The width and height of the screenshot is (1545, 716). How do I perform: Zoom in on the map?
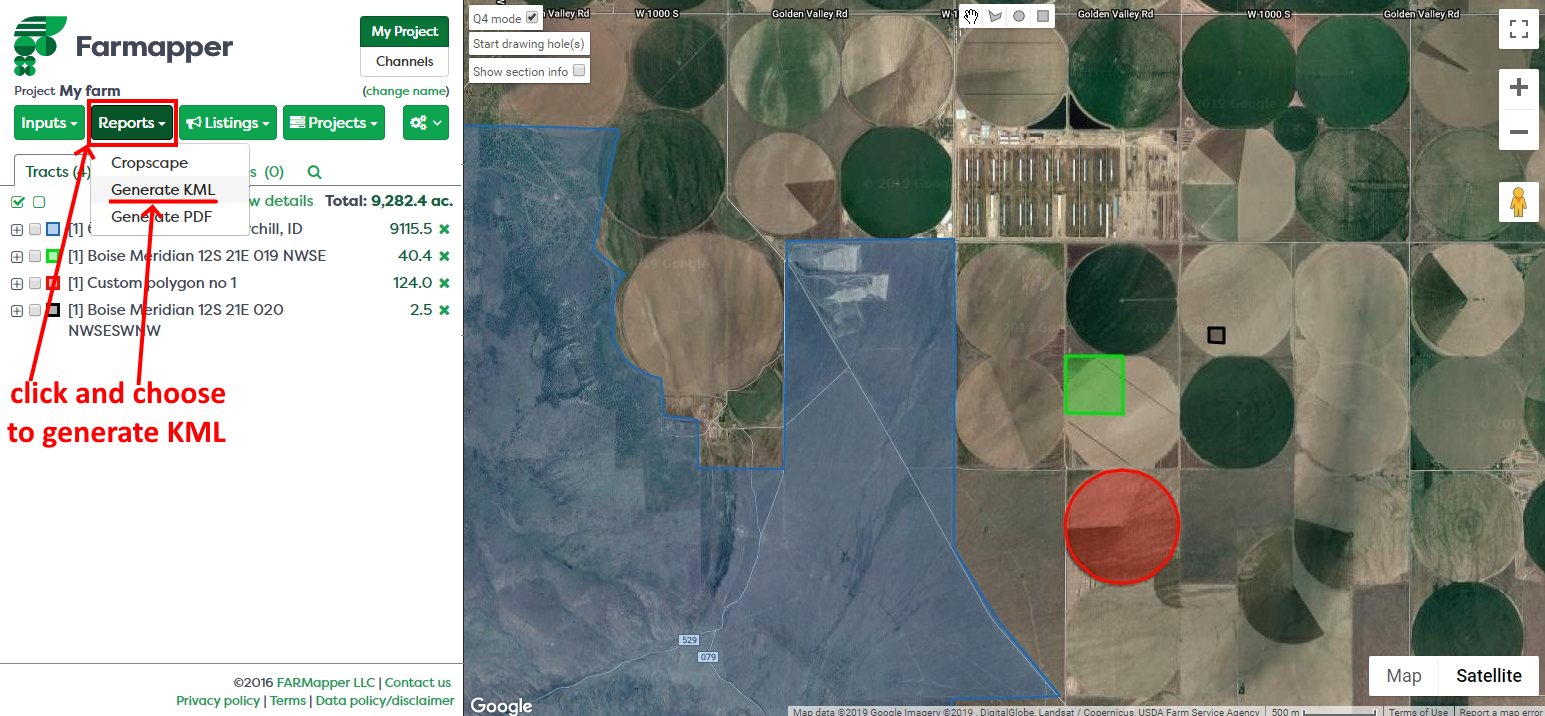coord(1518,88)
